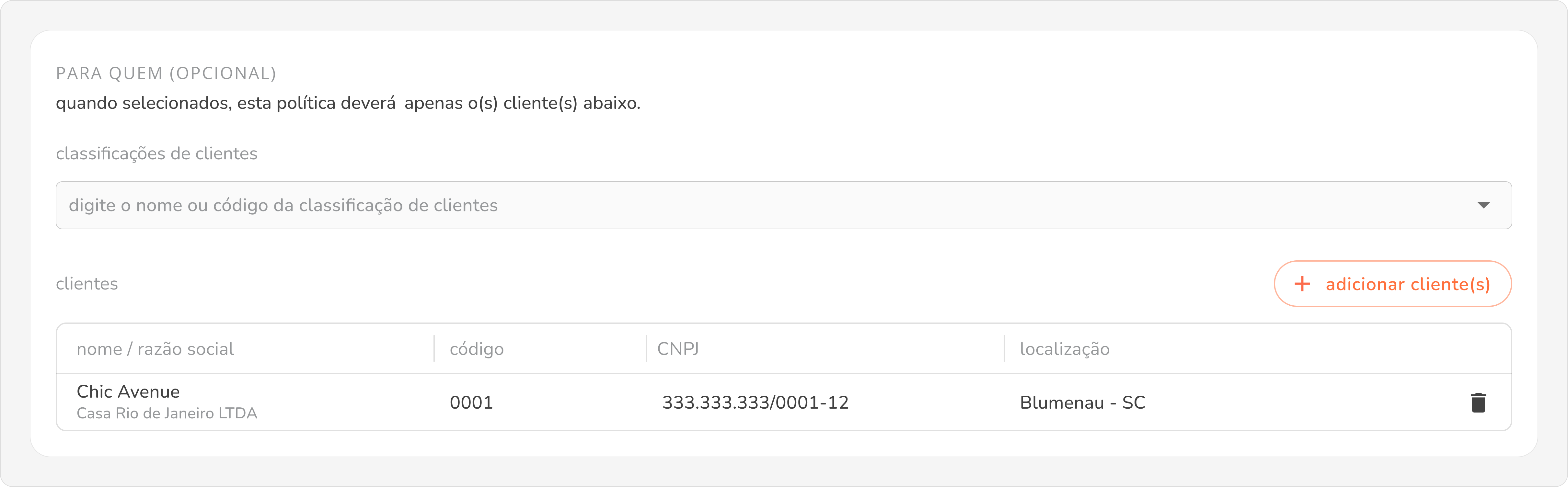Click the divider between CNPJ and localização columns

1004,348
